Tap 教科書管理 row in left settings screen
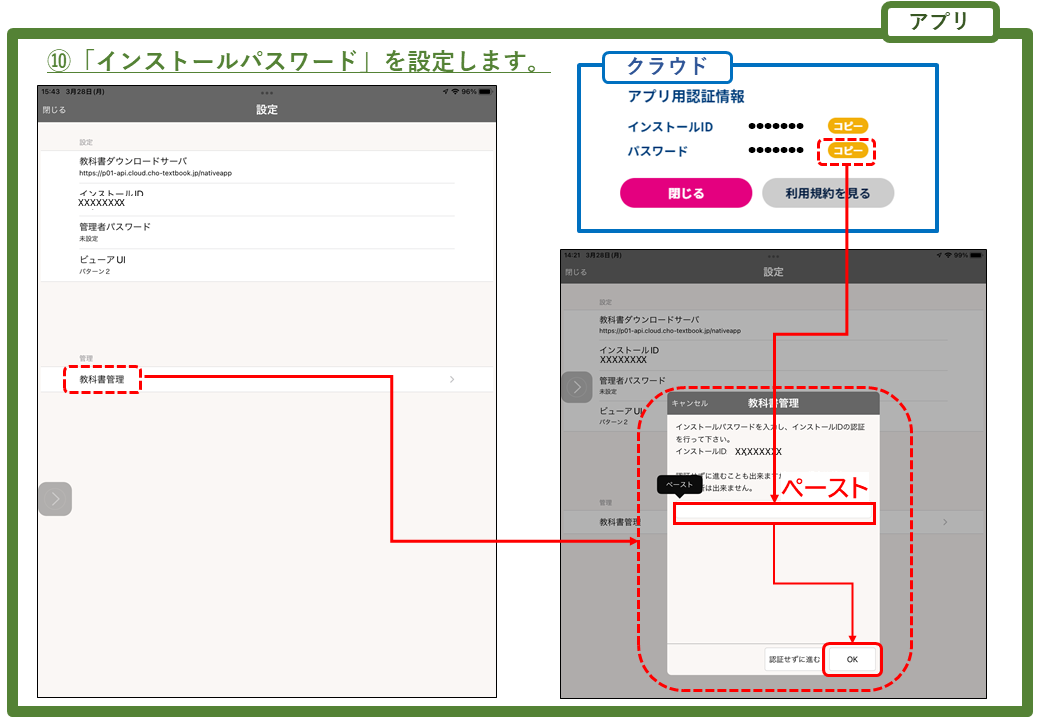 267,379
